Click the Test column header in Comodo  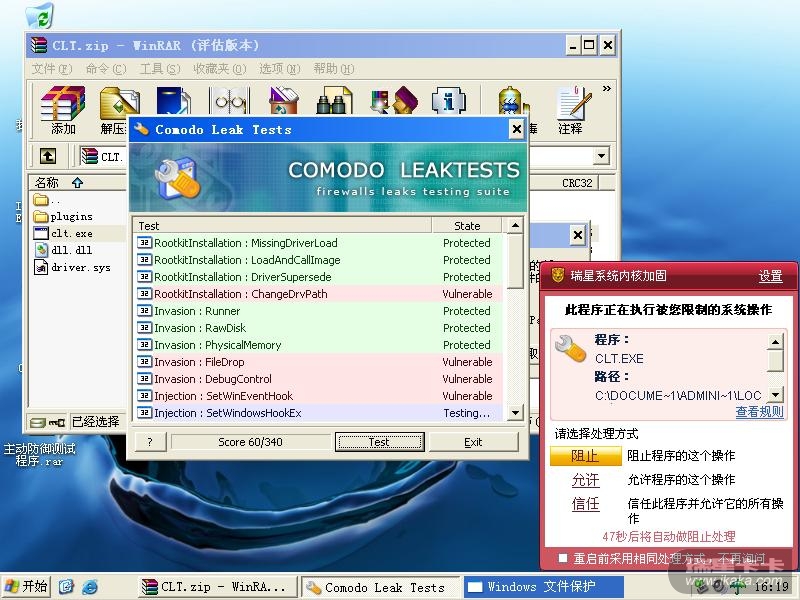(x=283, y=226)
